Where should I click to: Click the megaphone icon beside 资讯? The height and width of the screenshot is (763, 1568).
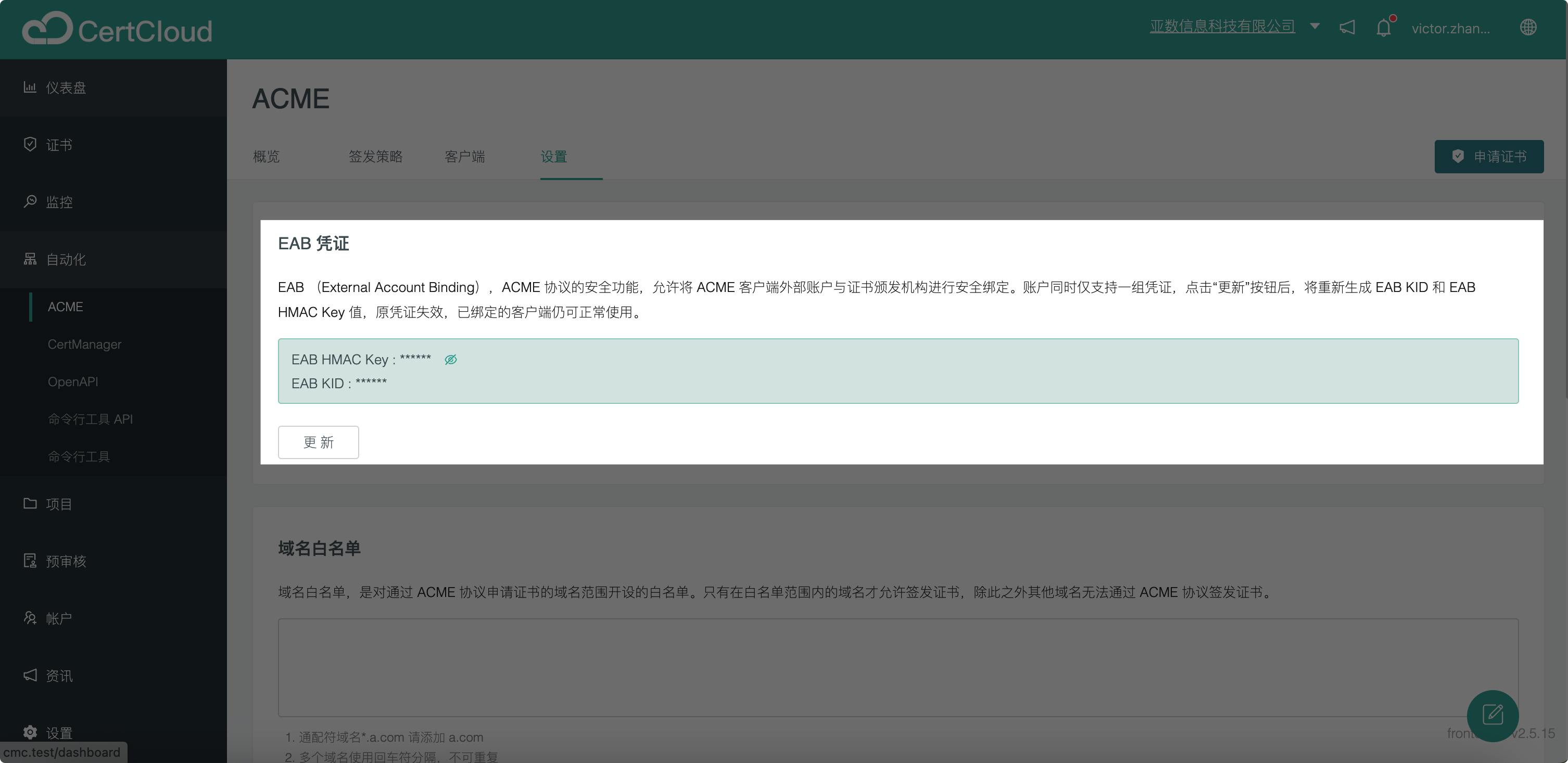click(30, 675)
